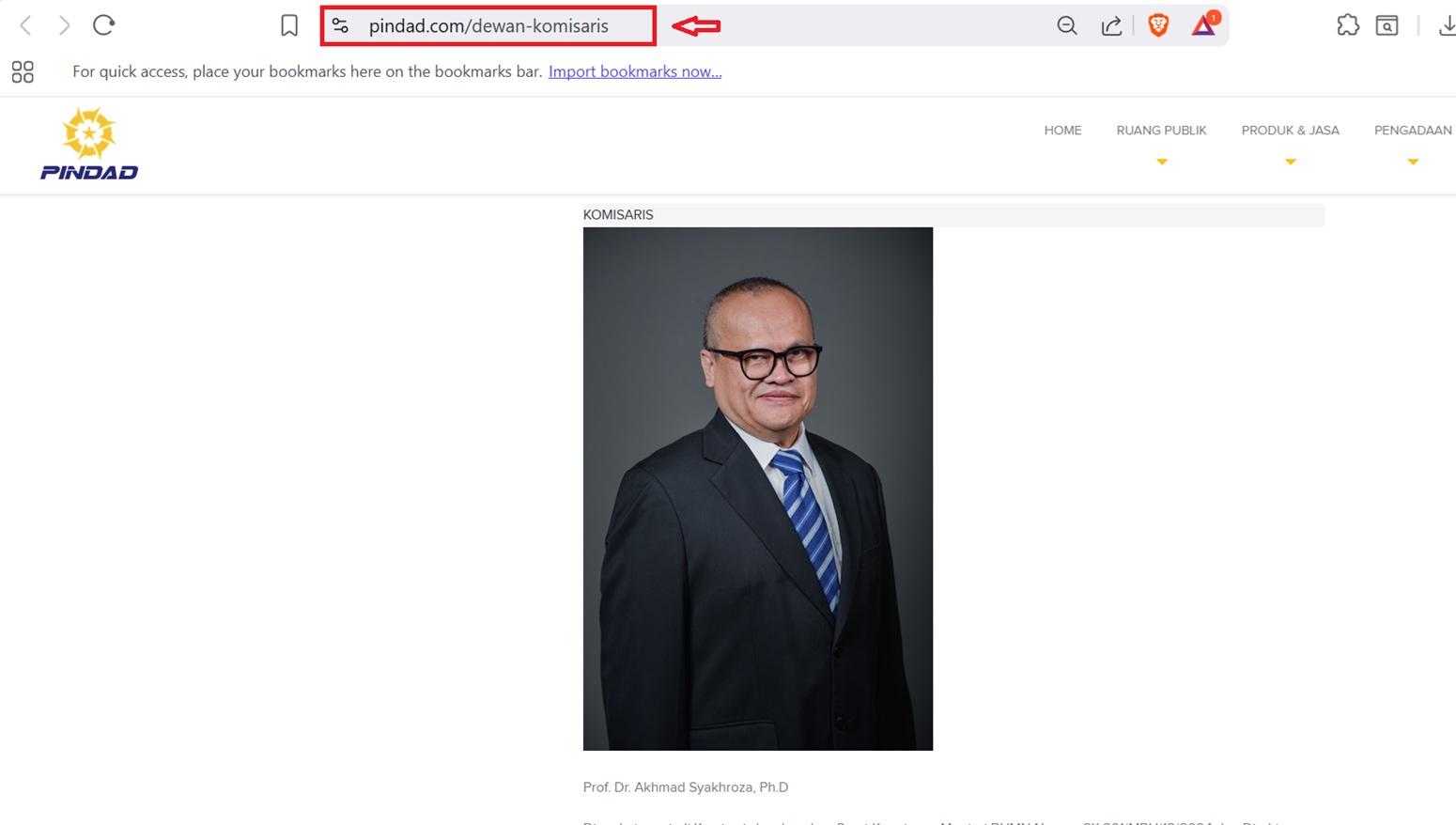The height and width of the screenshot is (825, 1456).
Task: Open the zoom-out magnifier control
Action: pyautogui.click(x=1067, y=26)
